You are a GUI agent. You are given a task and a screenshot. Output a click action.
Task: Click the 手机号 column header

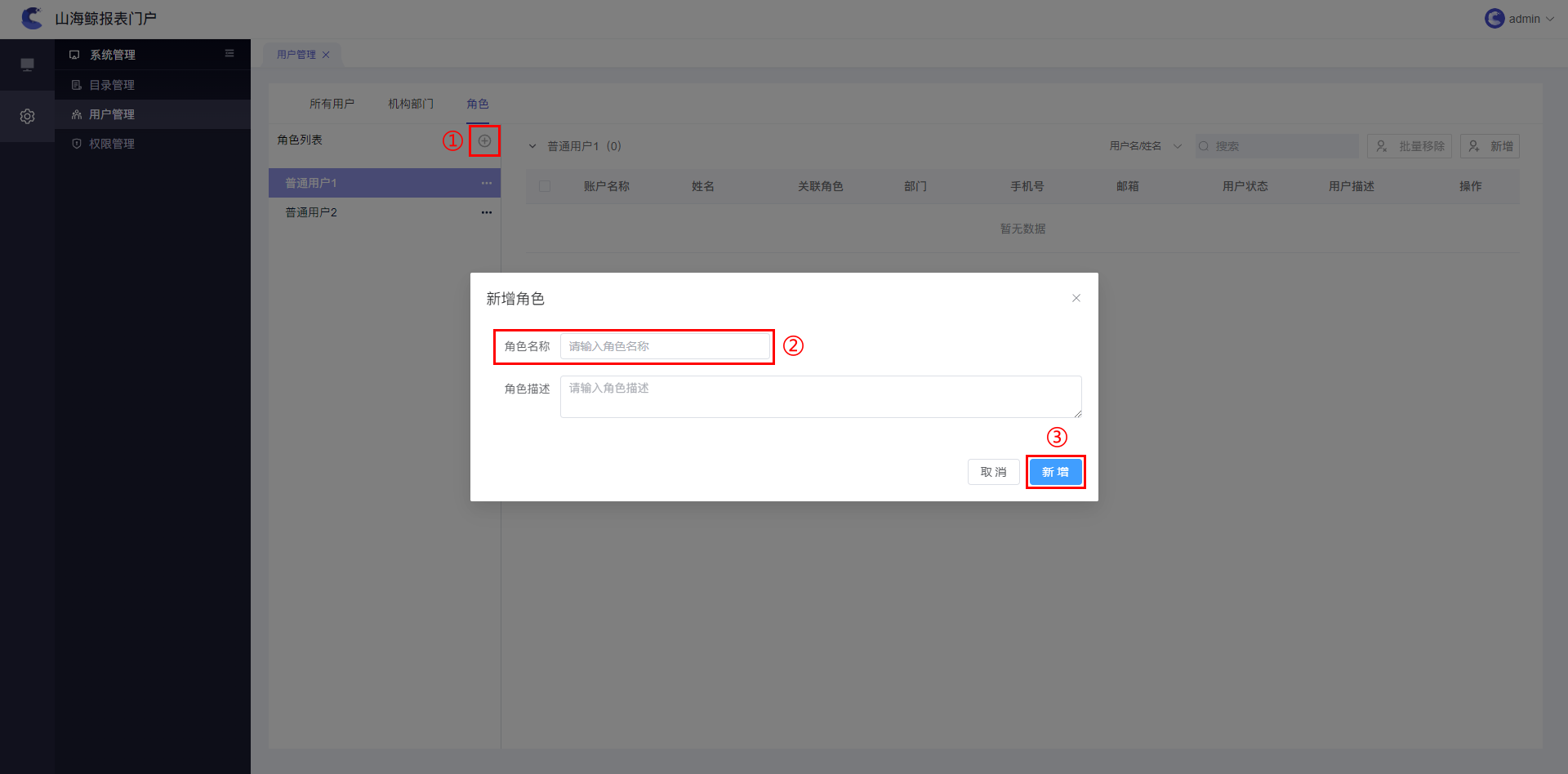[1027, 186]
